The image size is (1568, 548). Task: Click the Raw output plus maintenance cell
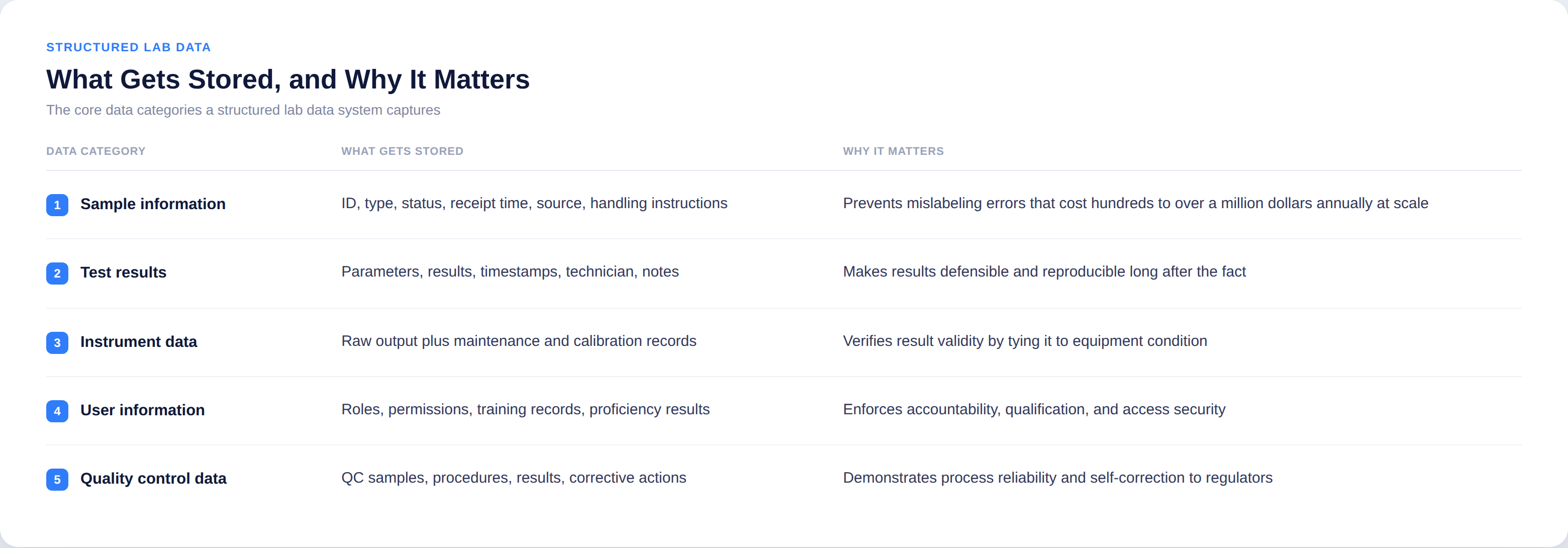pos(519,341)
